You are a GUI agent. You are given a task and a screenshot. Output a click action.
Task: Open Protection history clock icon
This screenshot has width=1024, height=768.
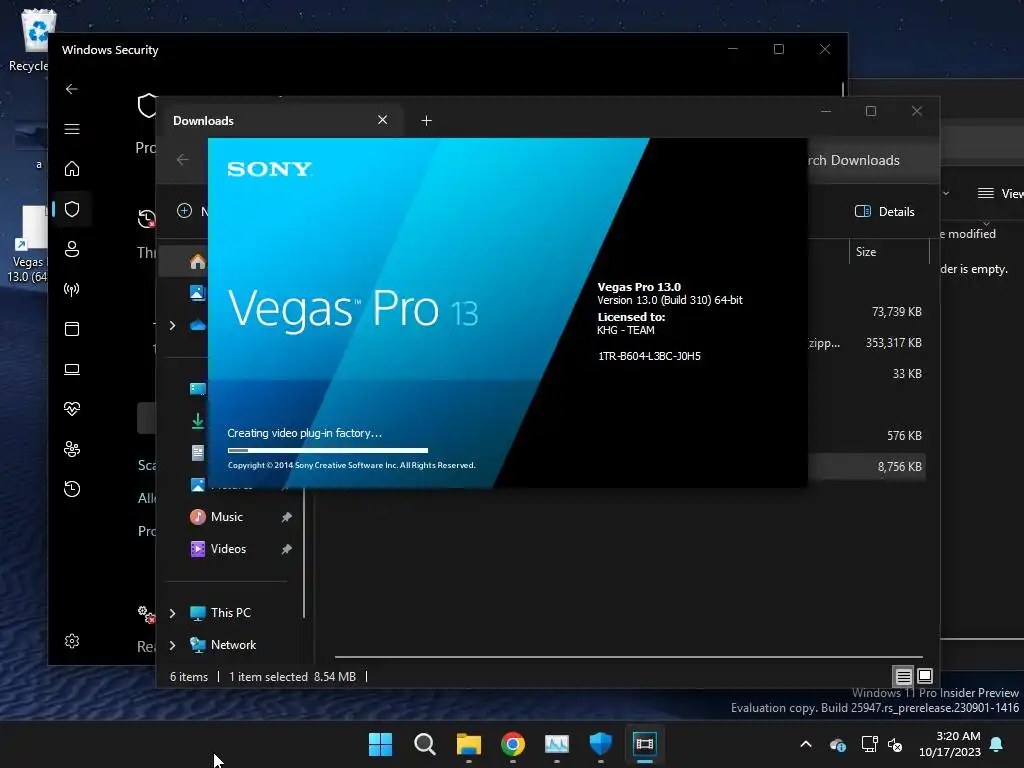coord(72,488)
